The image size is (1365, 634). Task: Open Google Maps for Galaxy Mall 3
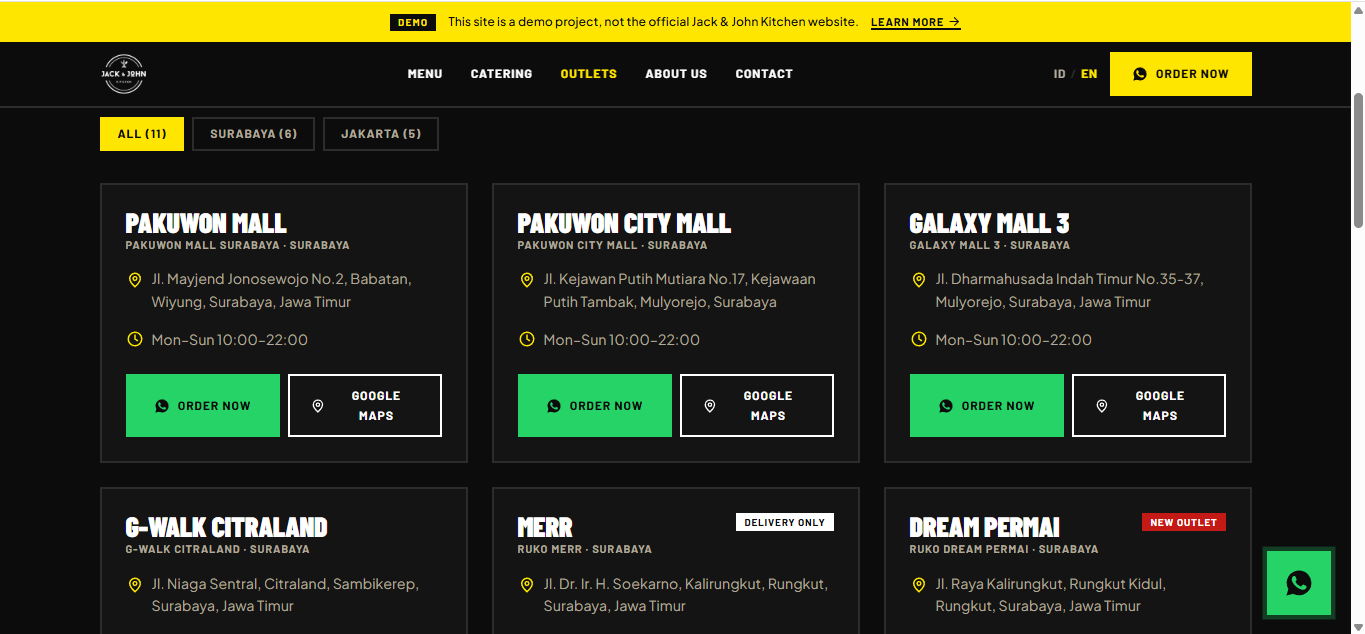click(x=1149, y=406)
